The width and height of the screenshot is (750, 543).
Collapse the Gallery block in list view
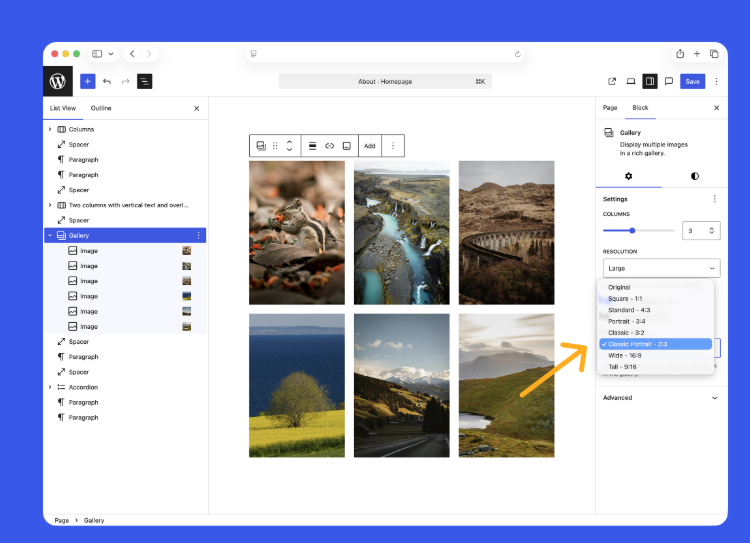pos(50,236)
